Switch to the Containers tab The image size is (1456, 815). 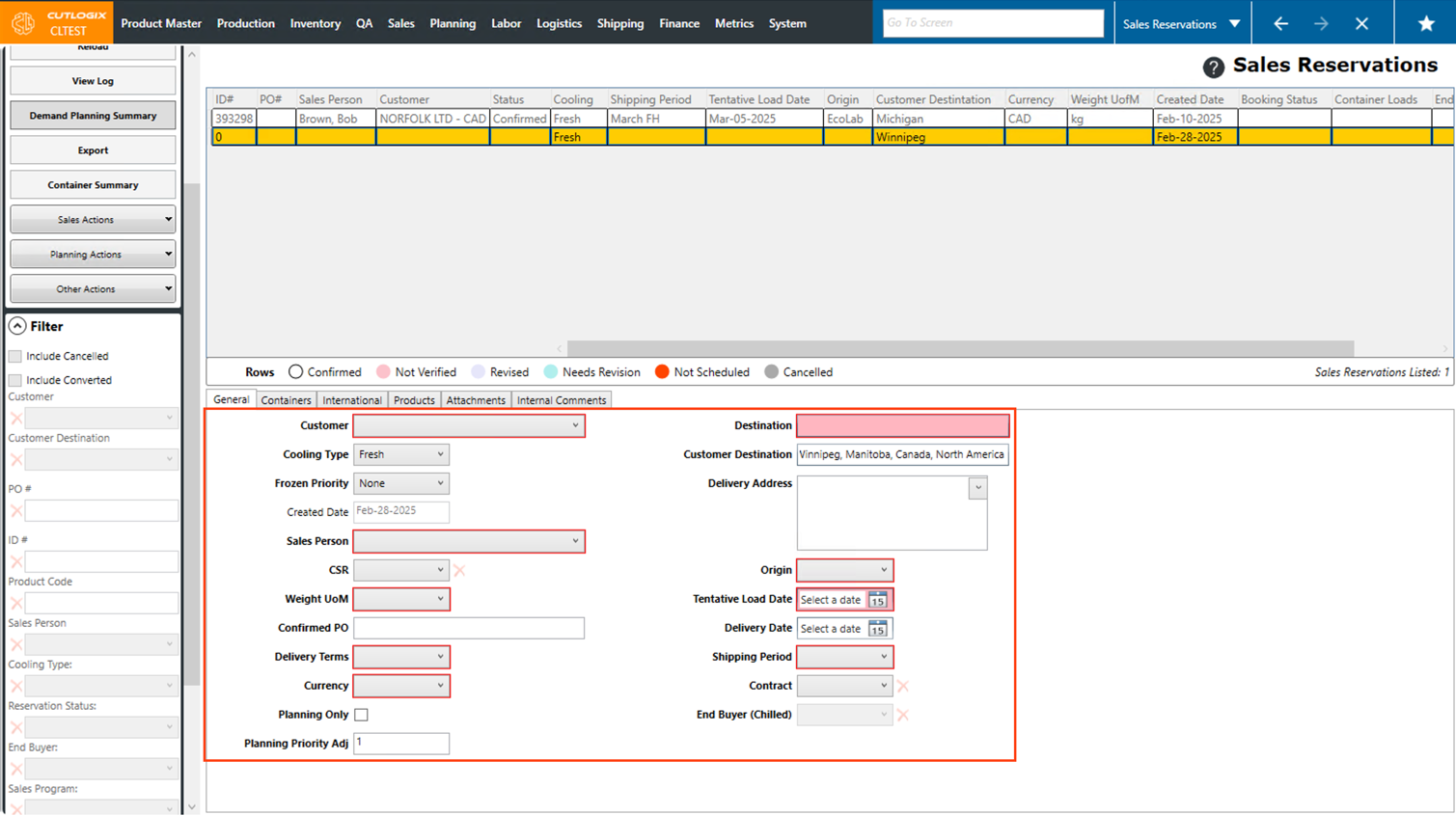coord(286,400)
